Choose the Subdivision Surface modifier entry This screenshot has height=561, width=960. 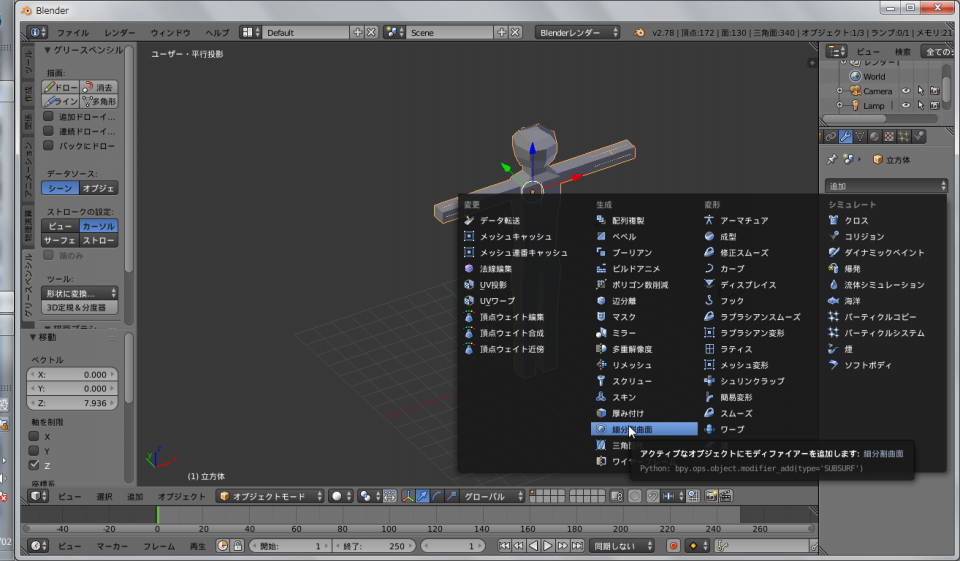[644, 429]
